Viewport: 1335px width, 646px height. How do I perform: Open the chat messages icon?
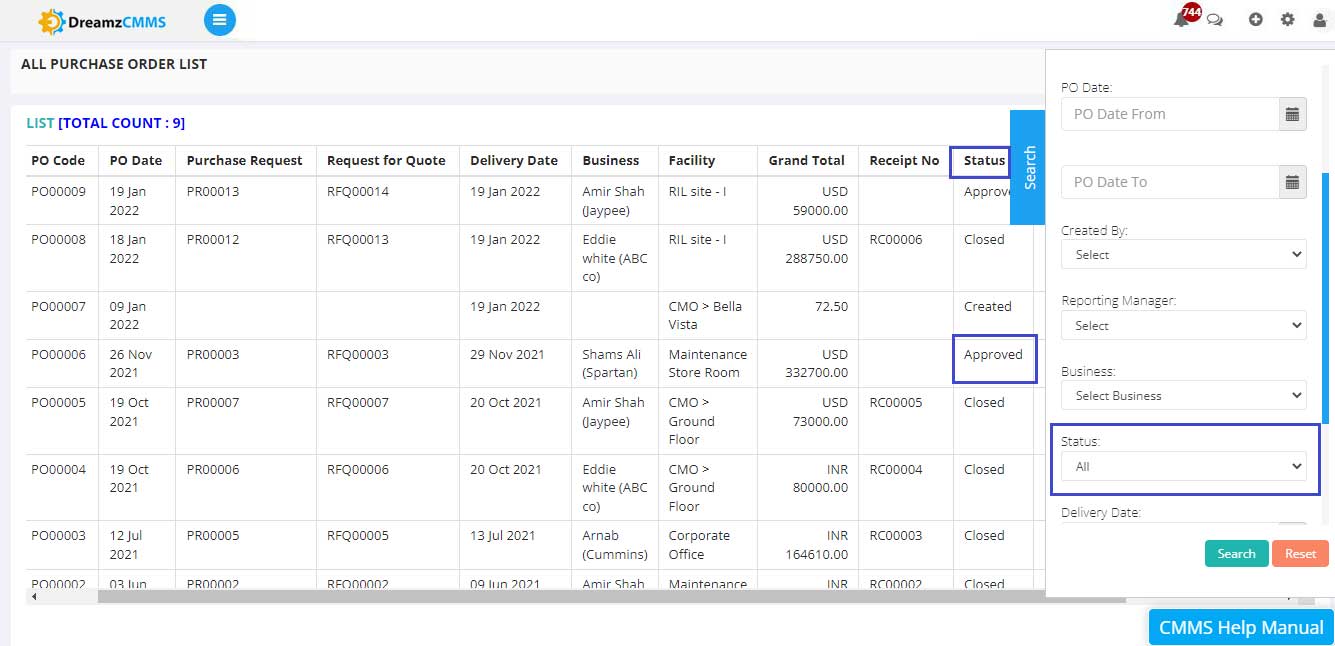[x=1215, y=20]
